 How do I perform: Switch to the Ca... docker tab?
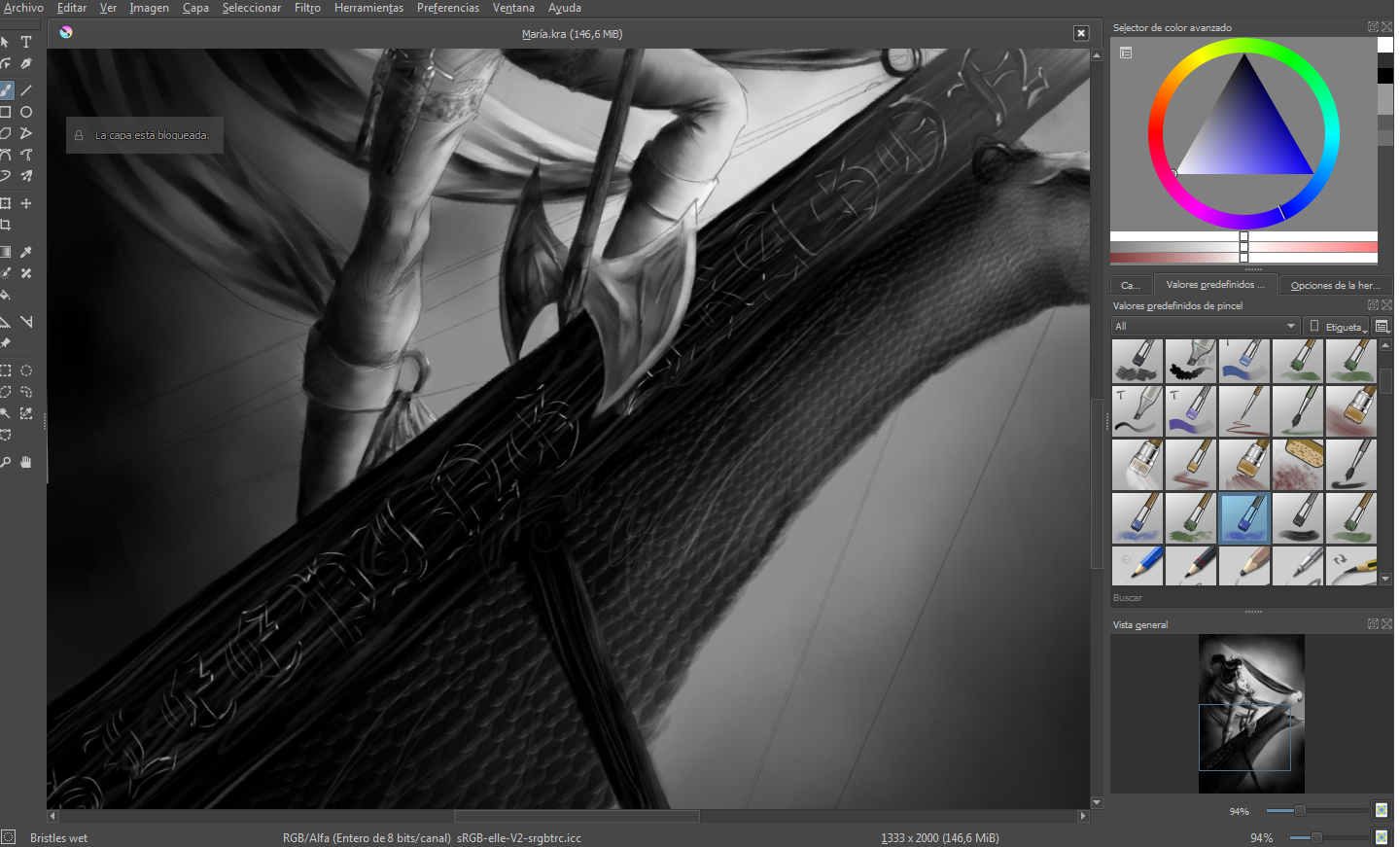(1131, 285)
